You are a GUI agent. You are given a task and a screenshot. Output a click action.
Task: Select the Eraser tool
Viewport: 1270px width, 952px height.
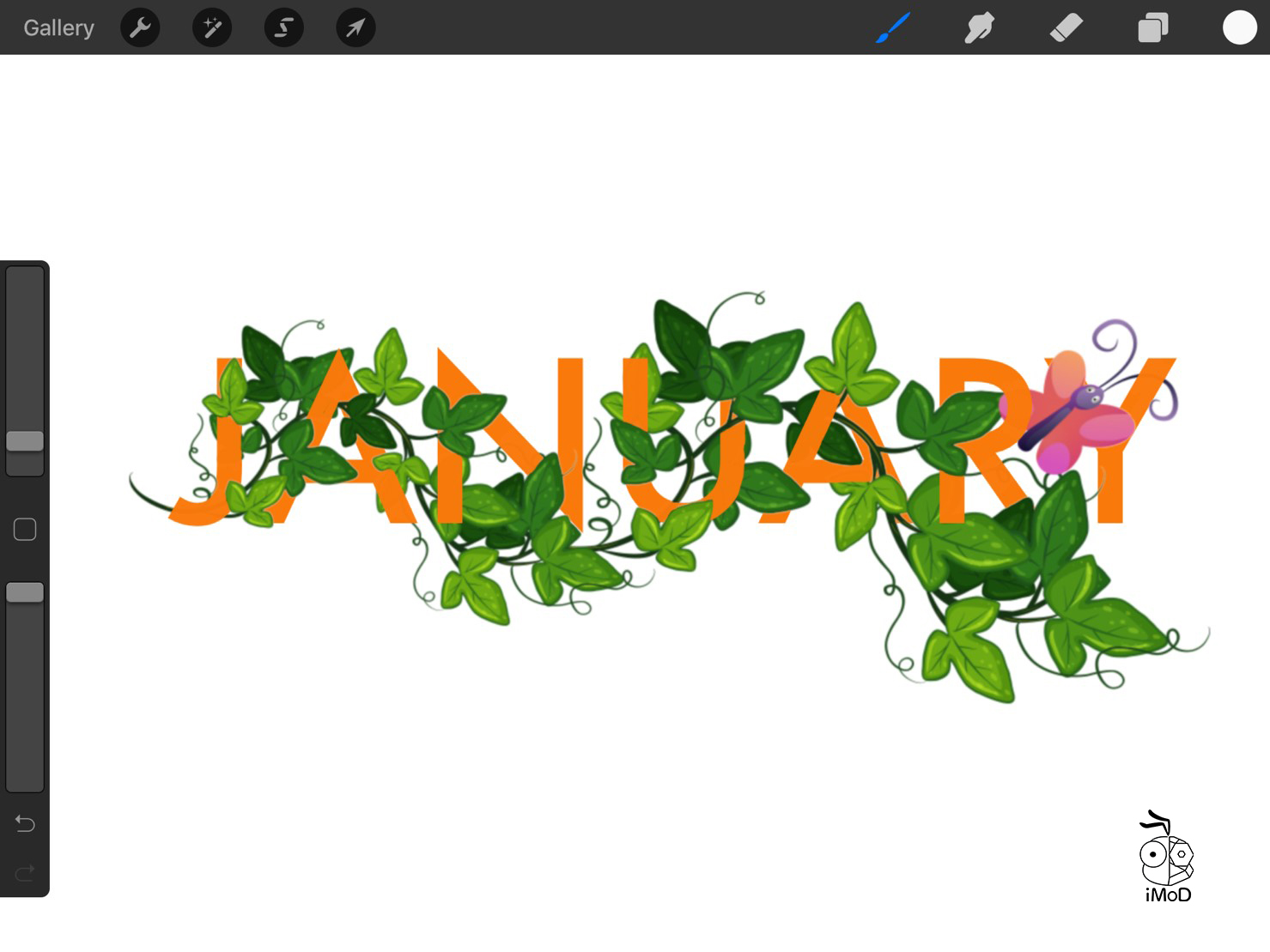tap(1066, 27)
